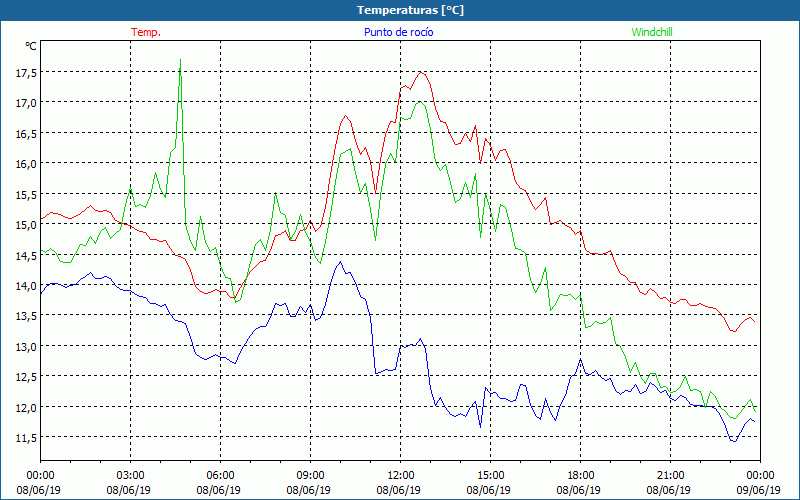Screen dimensions: 800x500
Task: Click the 14,0 y-axis value
Action: pyautogui.click(x=26, y=286)
